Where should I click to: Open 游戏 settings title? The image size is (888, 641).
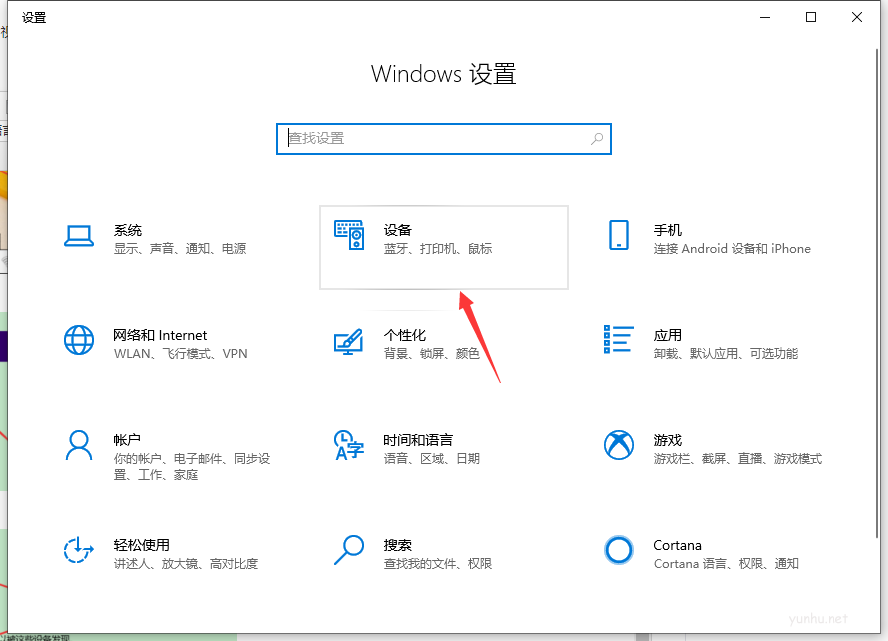click(668, 440)
